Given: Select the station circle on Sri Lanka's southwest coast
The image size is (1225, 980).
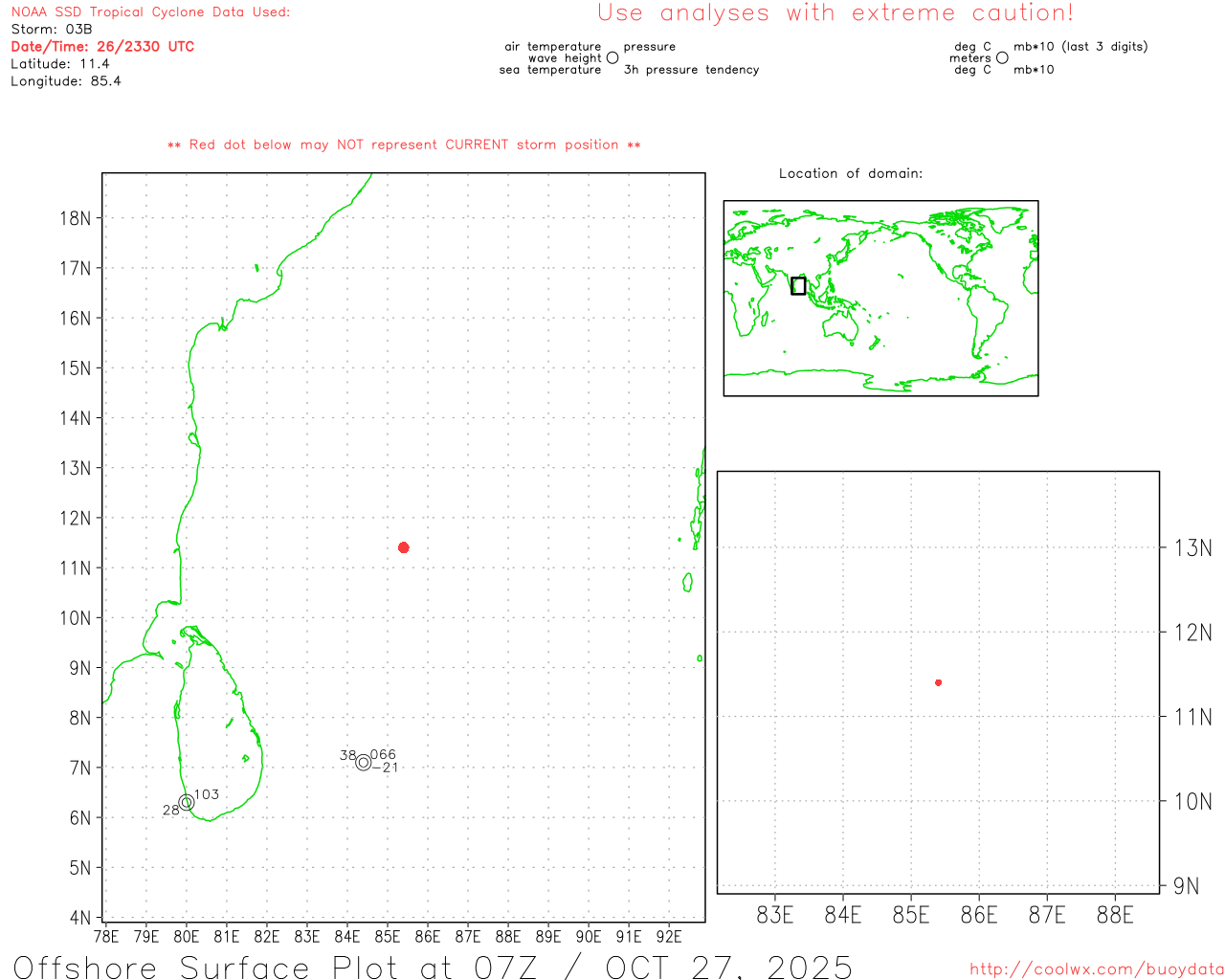Looking at the screenshot, I should click(187, 802).
